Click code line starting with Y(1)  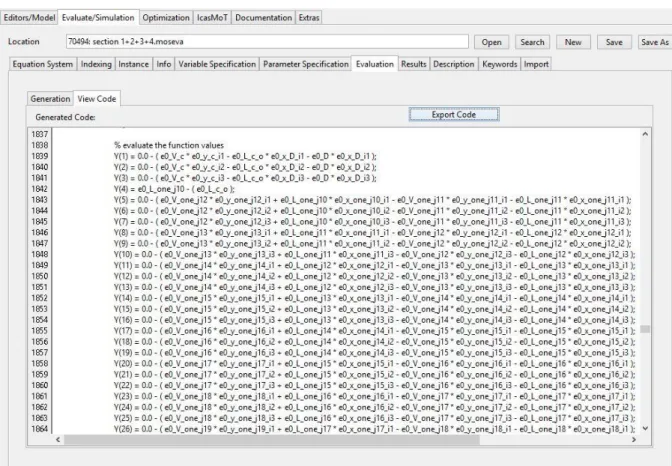coord(245,156)
